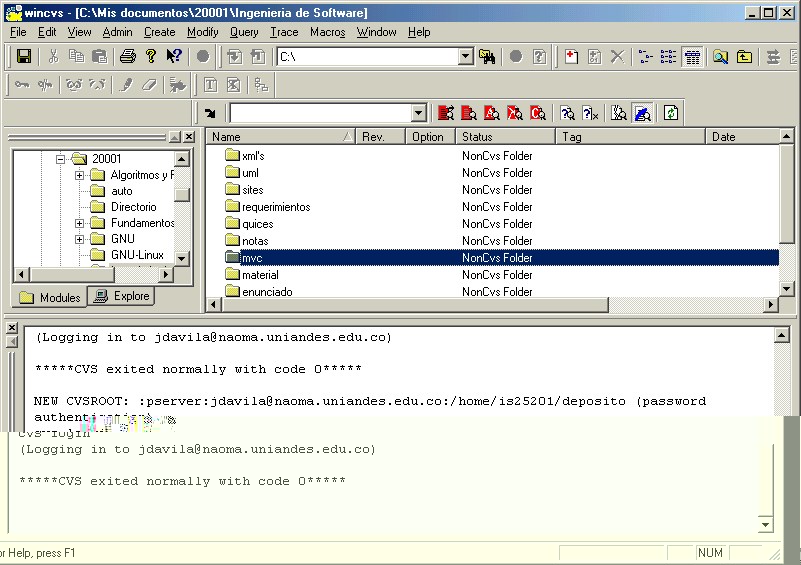Click the context help arrow icon

pyautogui.click(x=174, y=57)
